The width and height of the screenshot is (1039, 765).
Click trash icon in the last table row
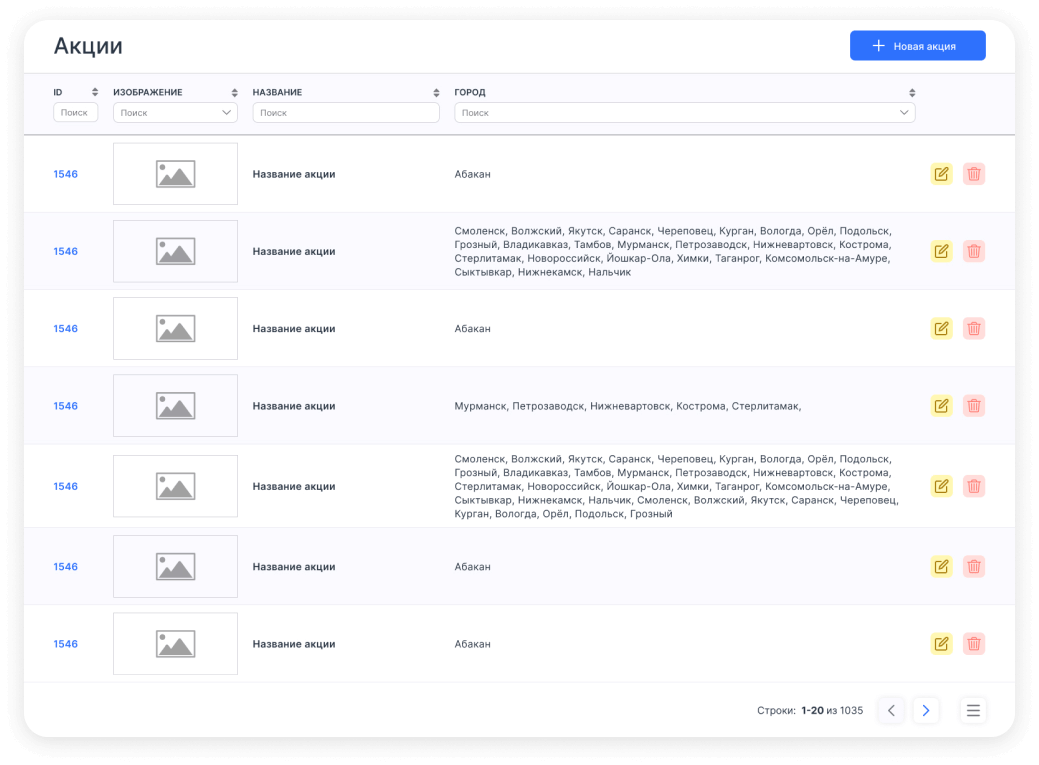[974, 644]
